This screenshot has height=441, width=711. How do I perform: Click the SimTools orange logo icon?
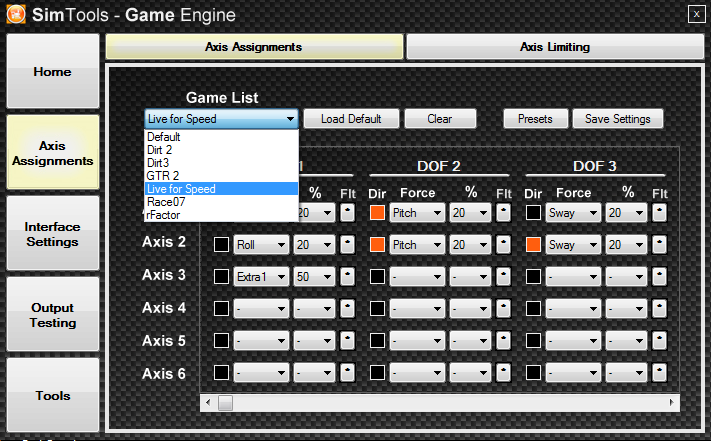[x=16, y=15]
